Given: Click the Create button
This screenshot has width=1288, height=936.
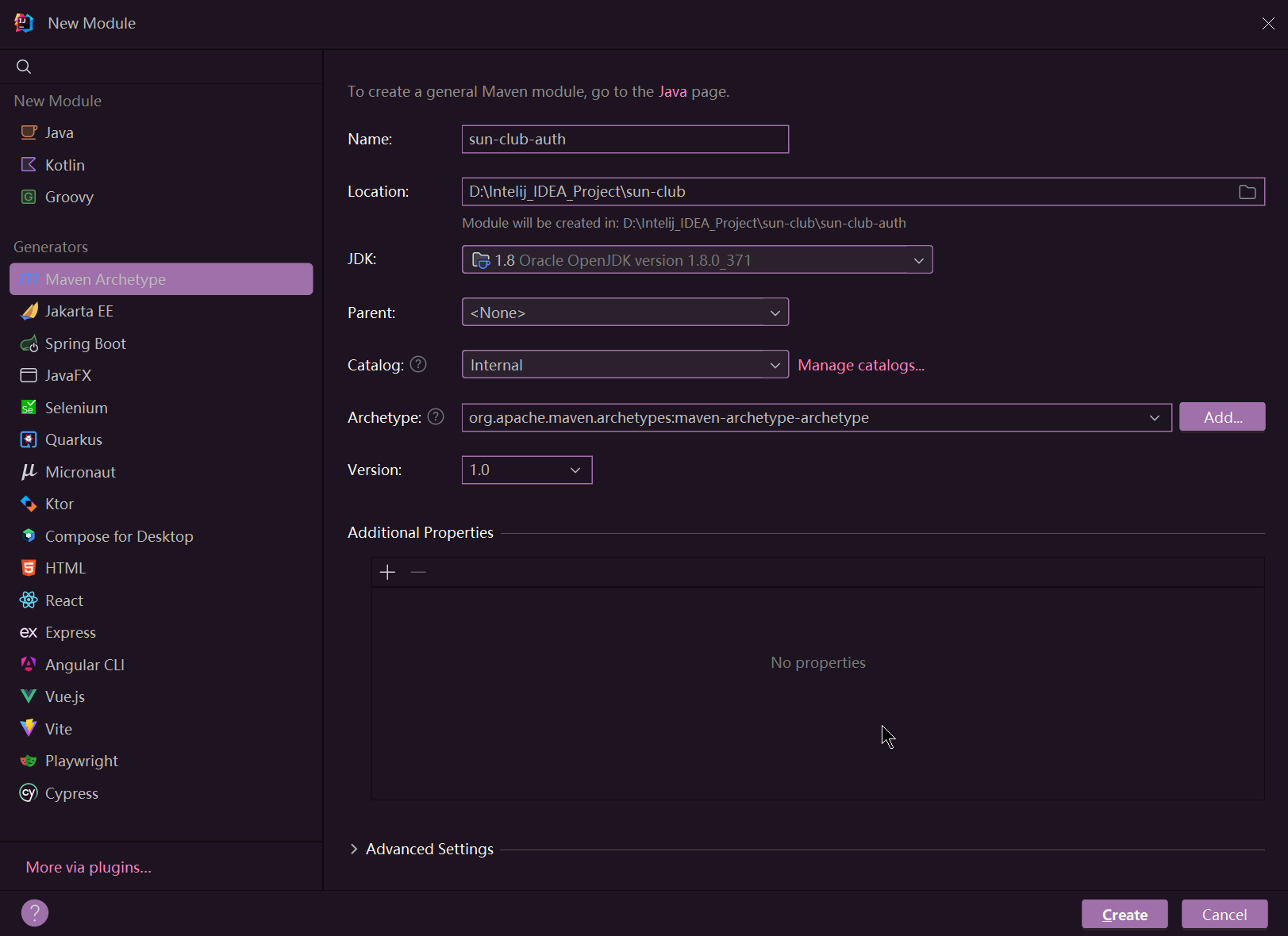Looking at the screenshot, I should point(1125,914).
